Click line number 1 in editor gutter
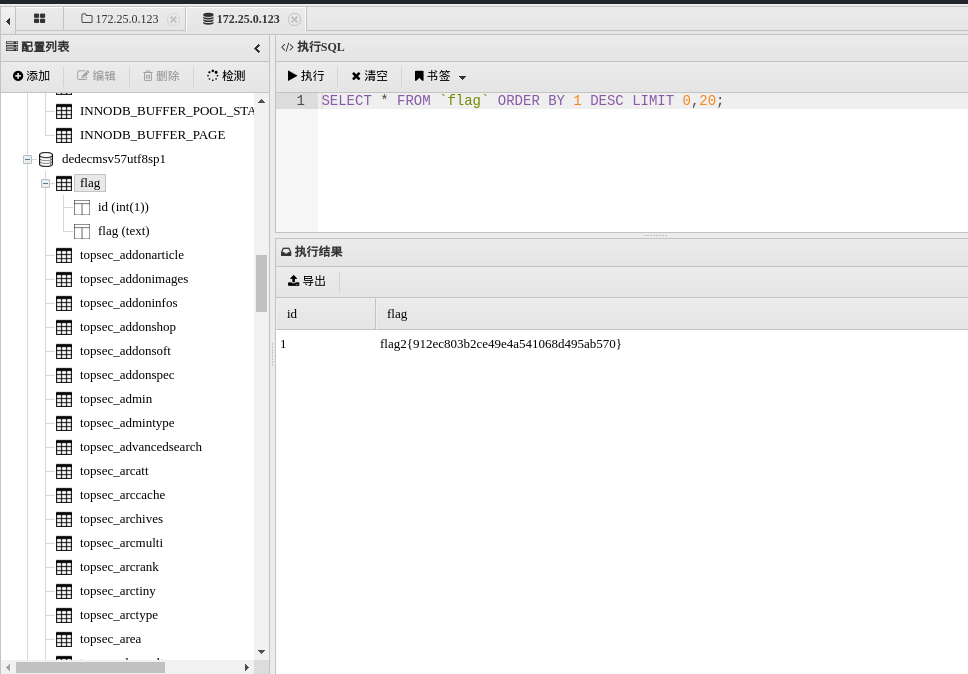Viewport: 968px width, 674px height. [x=300, y=101]
